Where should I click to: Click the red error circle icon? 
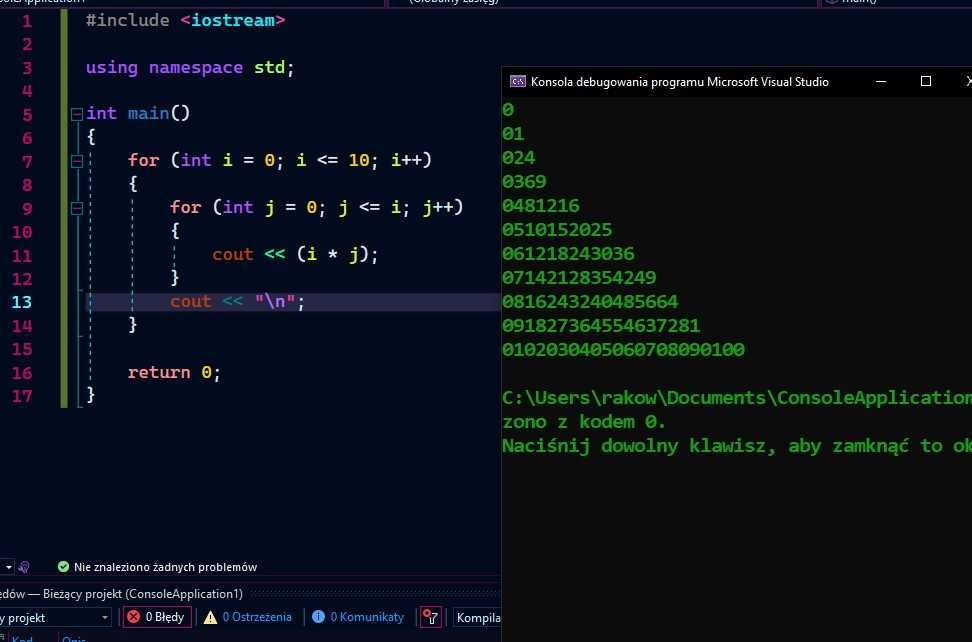tap(133, 617)
